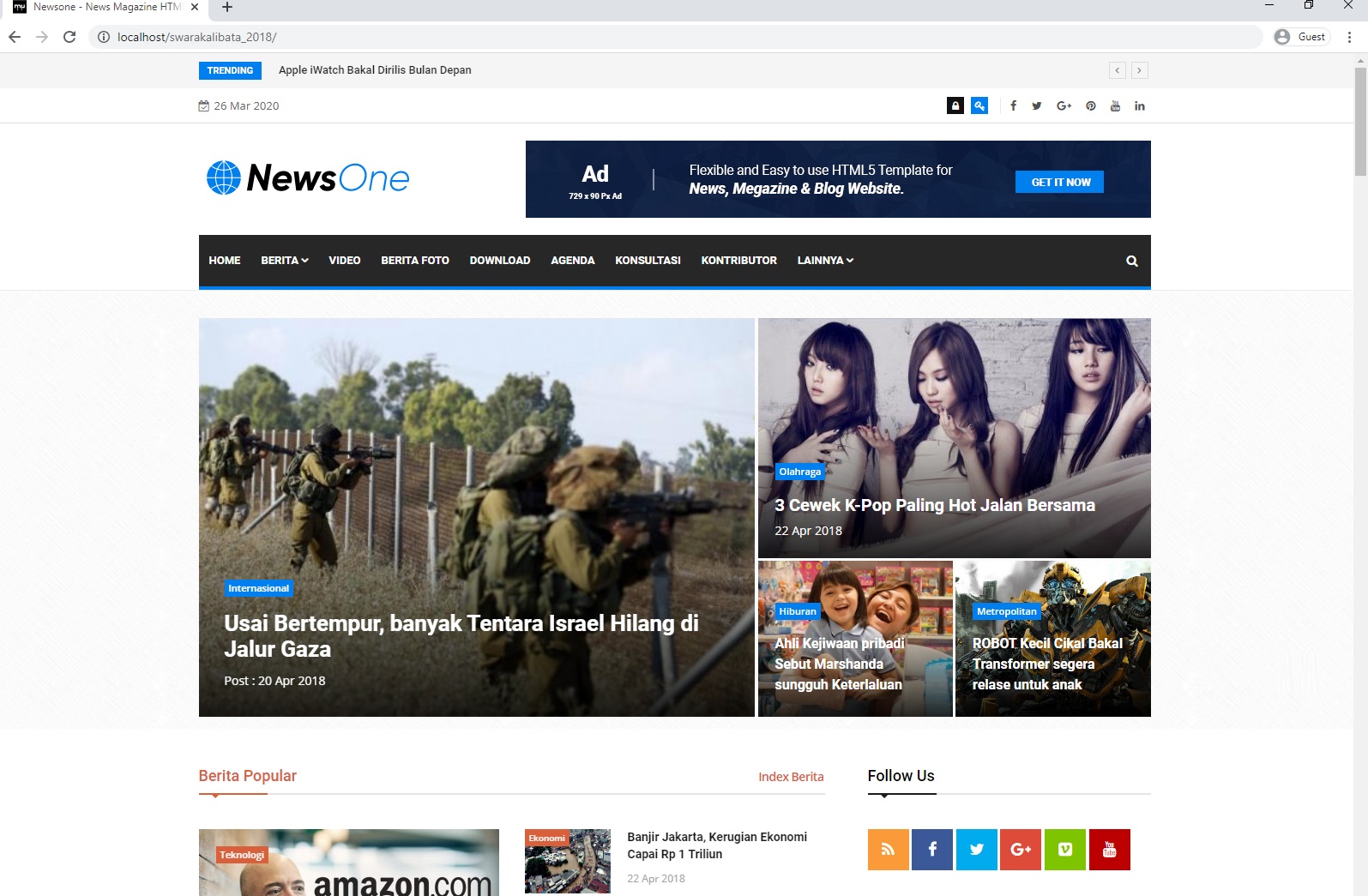Open ROBOT Kecil Transformer headline

[1047, 664]
